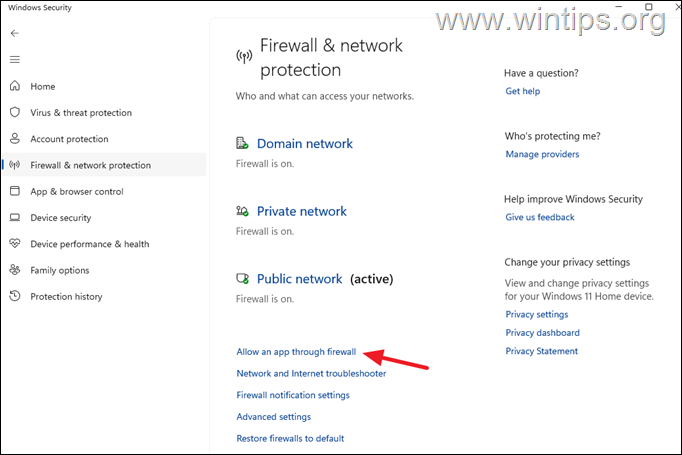682x455 pixels.
Task: Click the Home house icon
Action: pos(14,87)
